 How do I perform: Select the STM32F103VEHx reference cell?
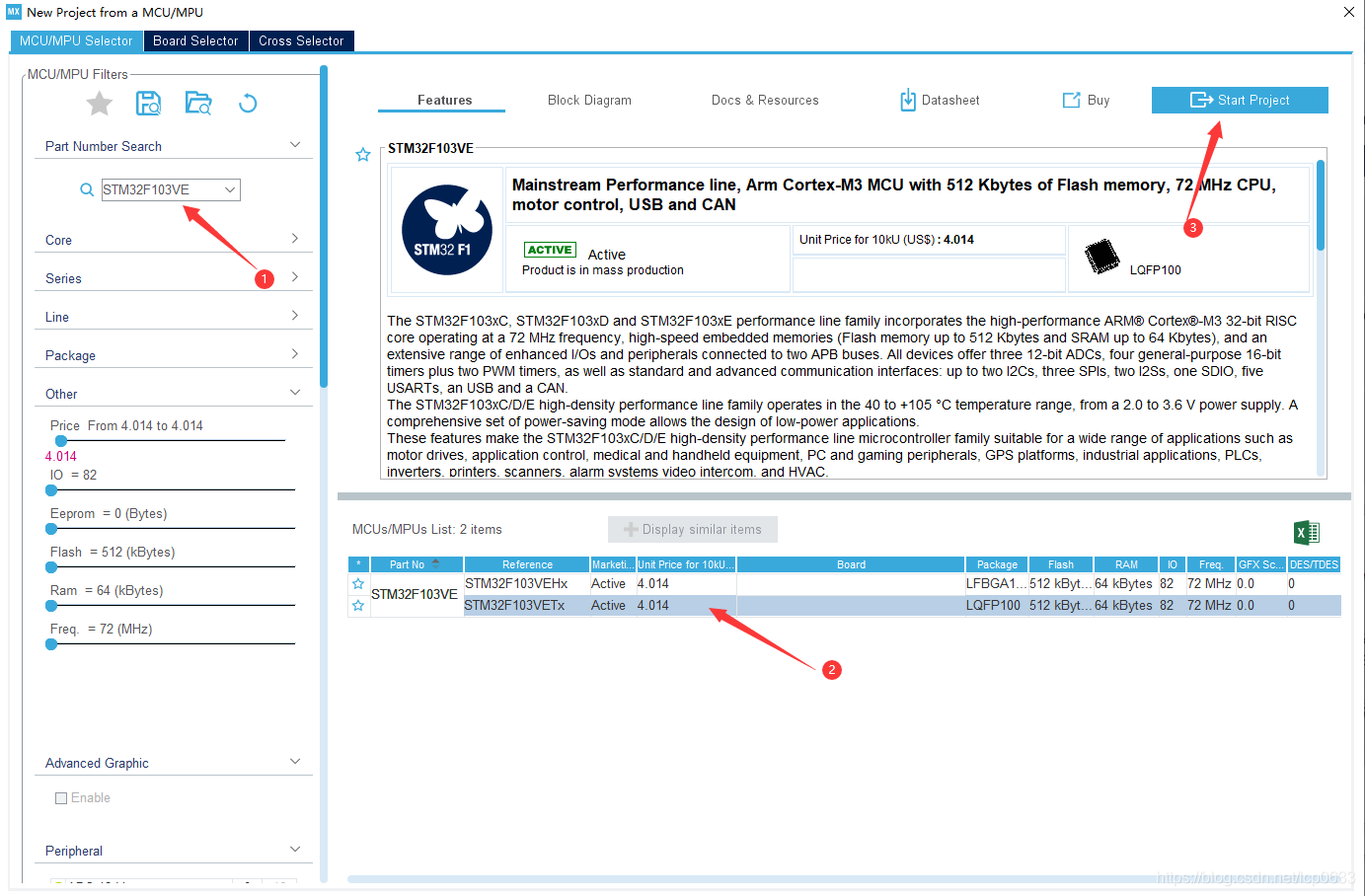tap(527, 584)
